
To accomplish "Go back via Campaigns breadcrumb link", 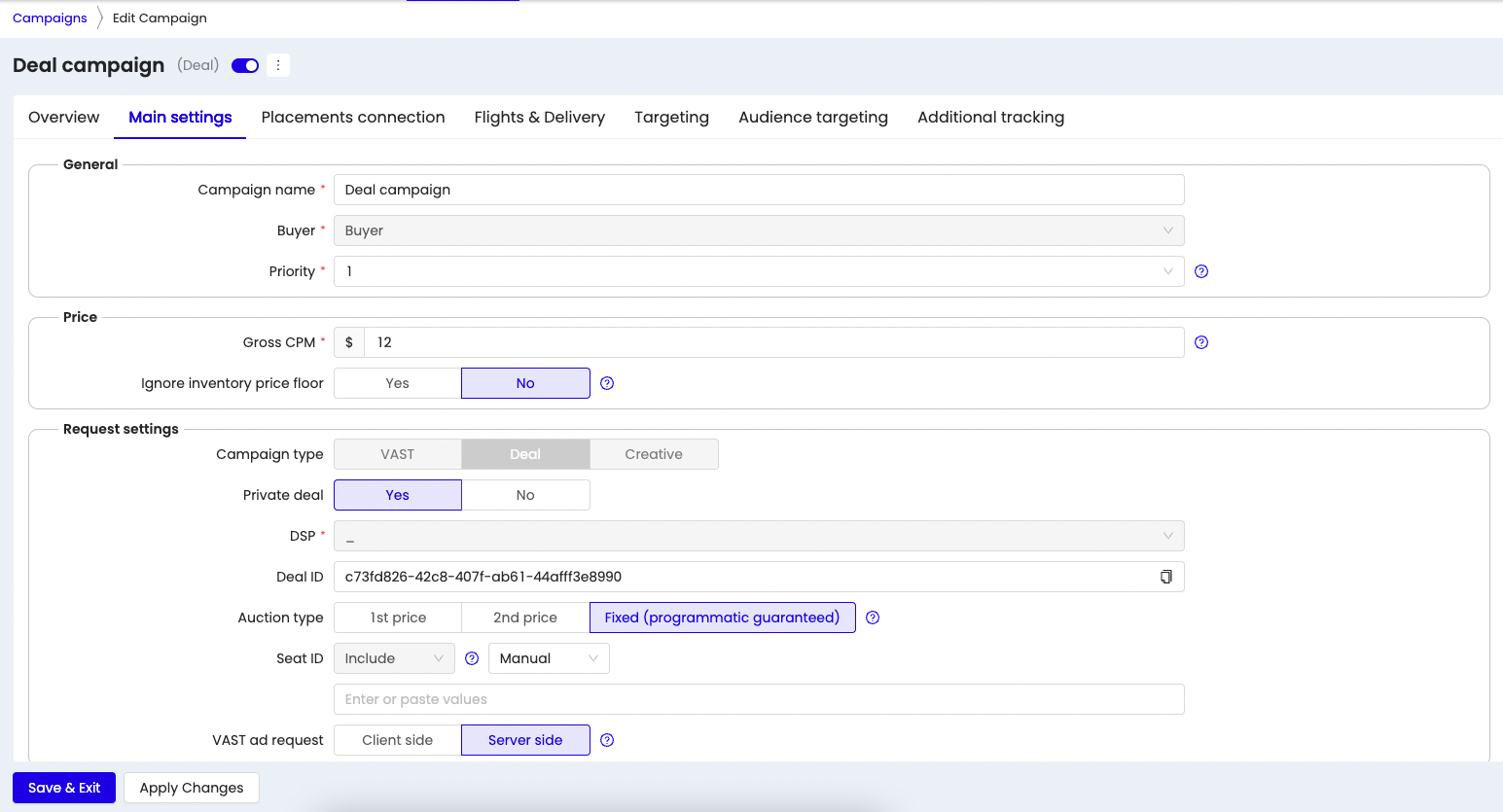I will pos(50,18).
